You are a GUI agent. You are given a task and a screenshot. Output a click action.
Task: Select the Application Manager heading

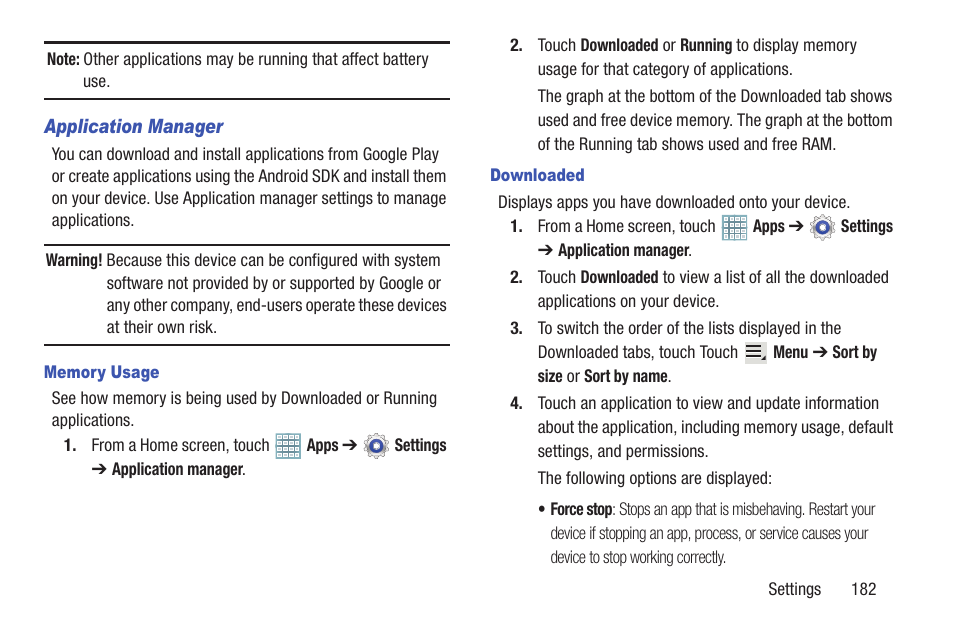click(134, 127)
